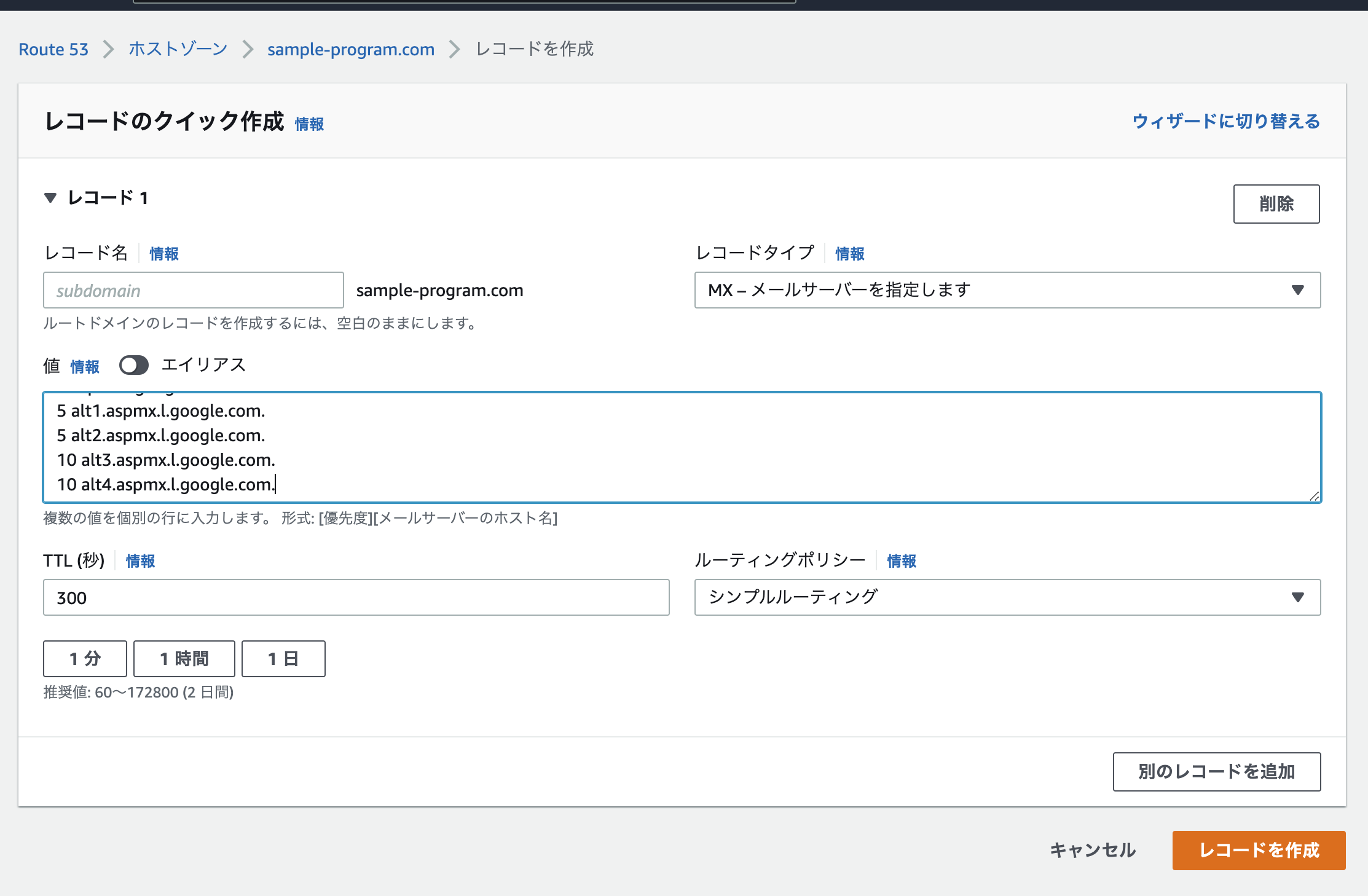Open the ルーティングポリシー dropdown
This screenshot has width=1368, height=896.
[1007, 597]
